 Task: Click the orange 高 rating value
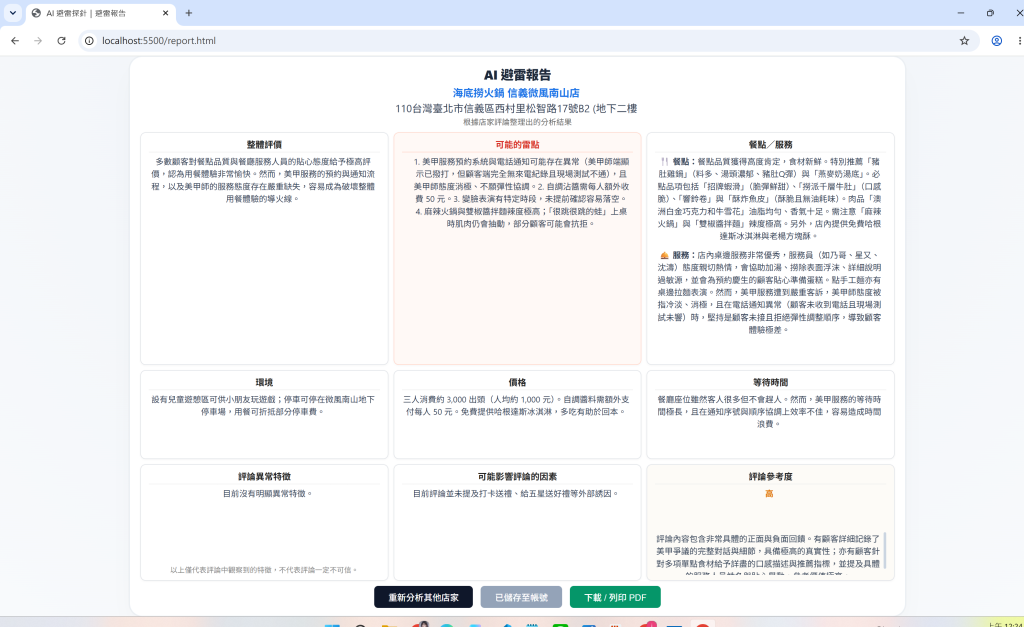pyautogui.click(x=769, y=494)
